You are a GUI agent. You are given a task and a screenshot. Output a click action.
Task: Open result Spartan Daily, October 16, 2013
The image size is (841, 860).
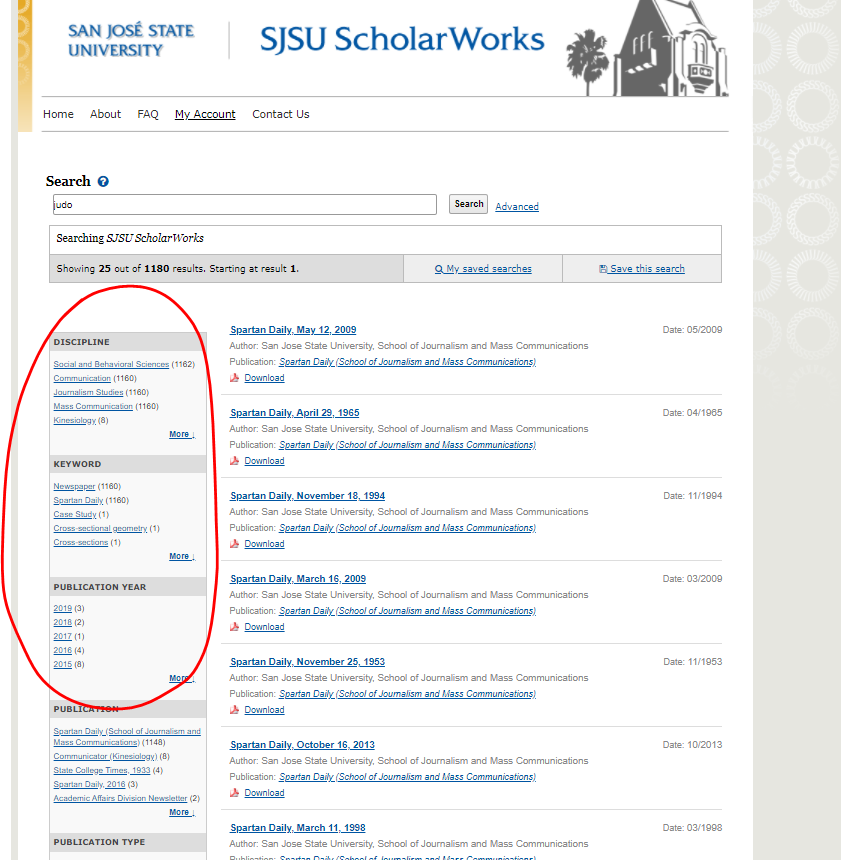coord(302,745)
